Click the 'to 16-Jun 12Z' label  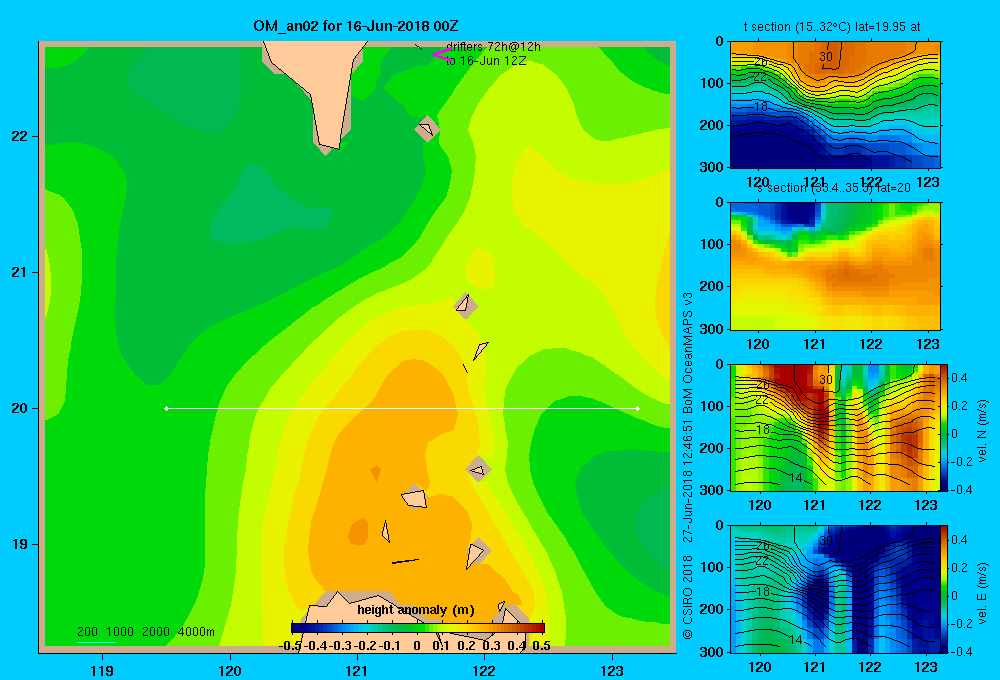(x=486, y=61)
